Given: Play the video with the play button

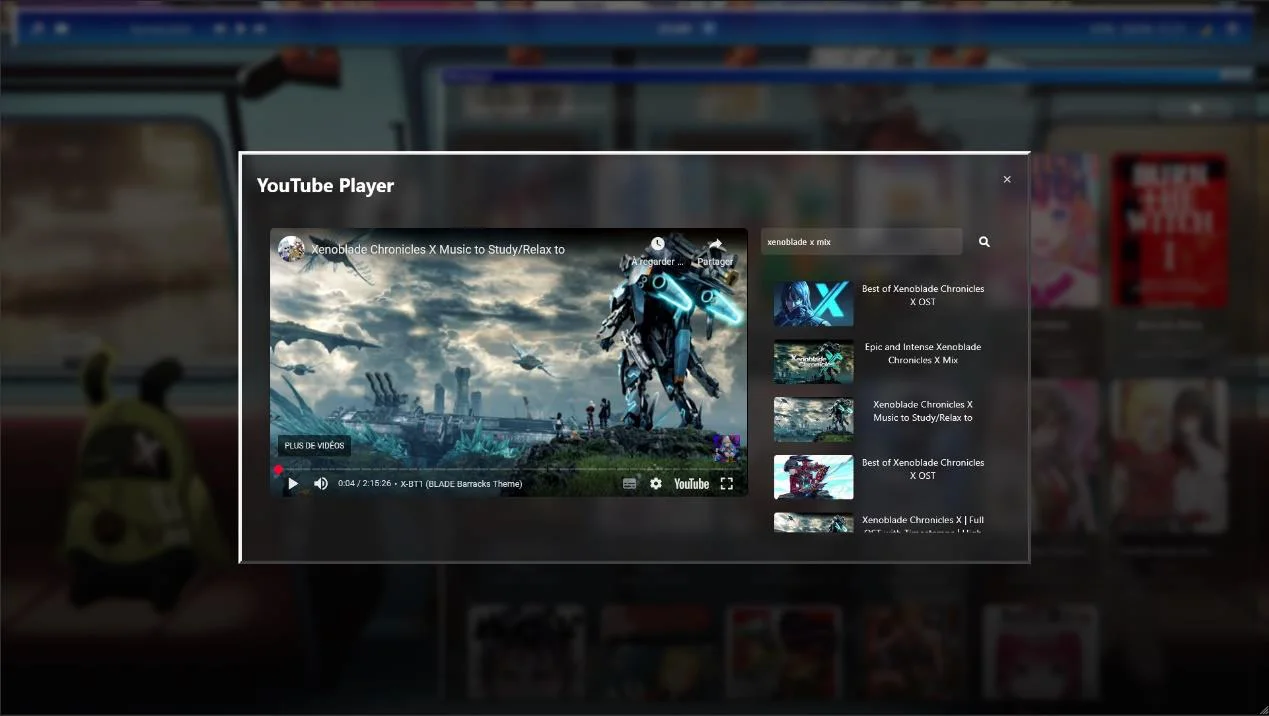Looking at the screenshot, I should (293, 484).
